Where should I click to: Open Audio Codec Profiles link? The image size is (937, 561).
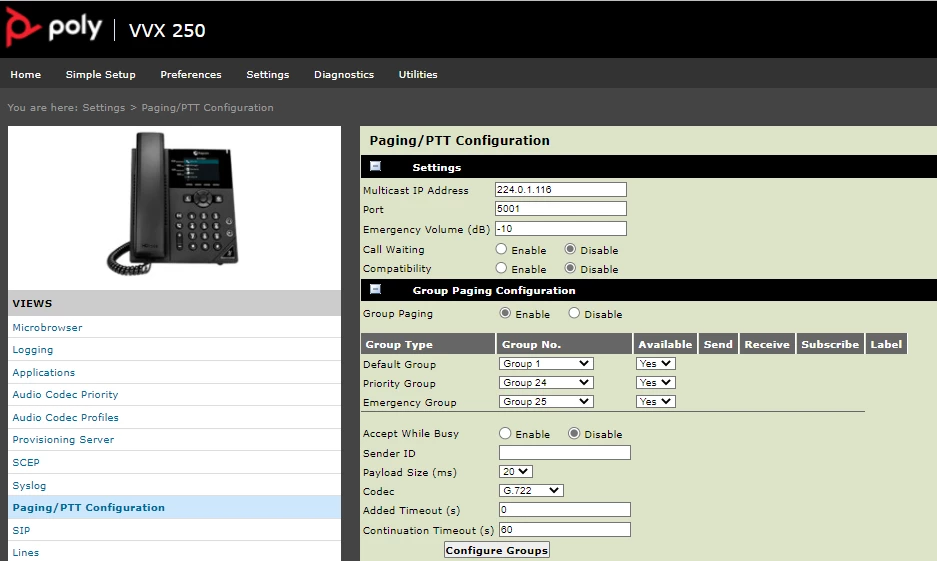pyautogui.click(x=65, y=417)
